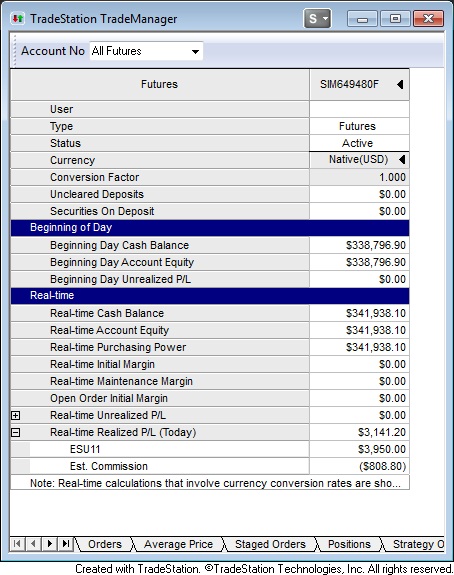The width and height of the screenshot is (454, 575).
Task: Click the arrow next to SIM649480F
Action: tap(400, 84)
